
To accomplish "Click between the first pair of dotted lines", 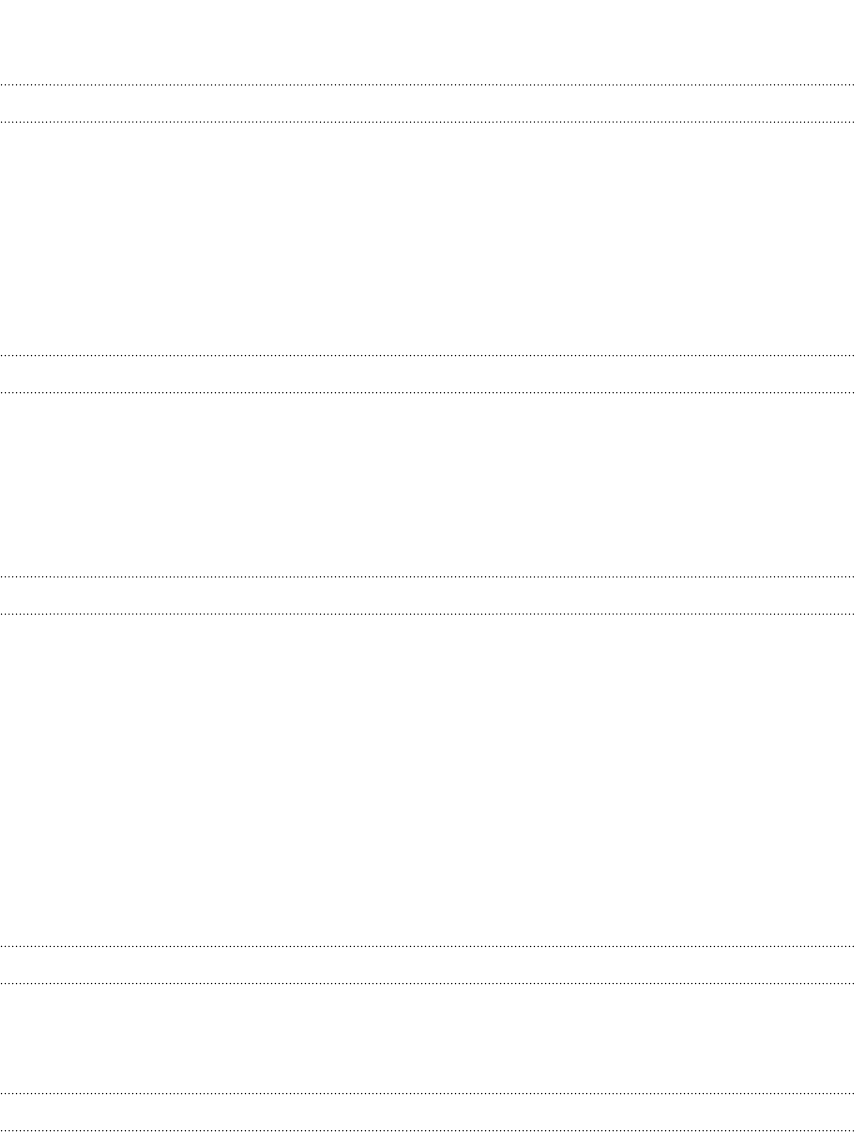I will pos(428,103).
